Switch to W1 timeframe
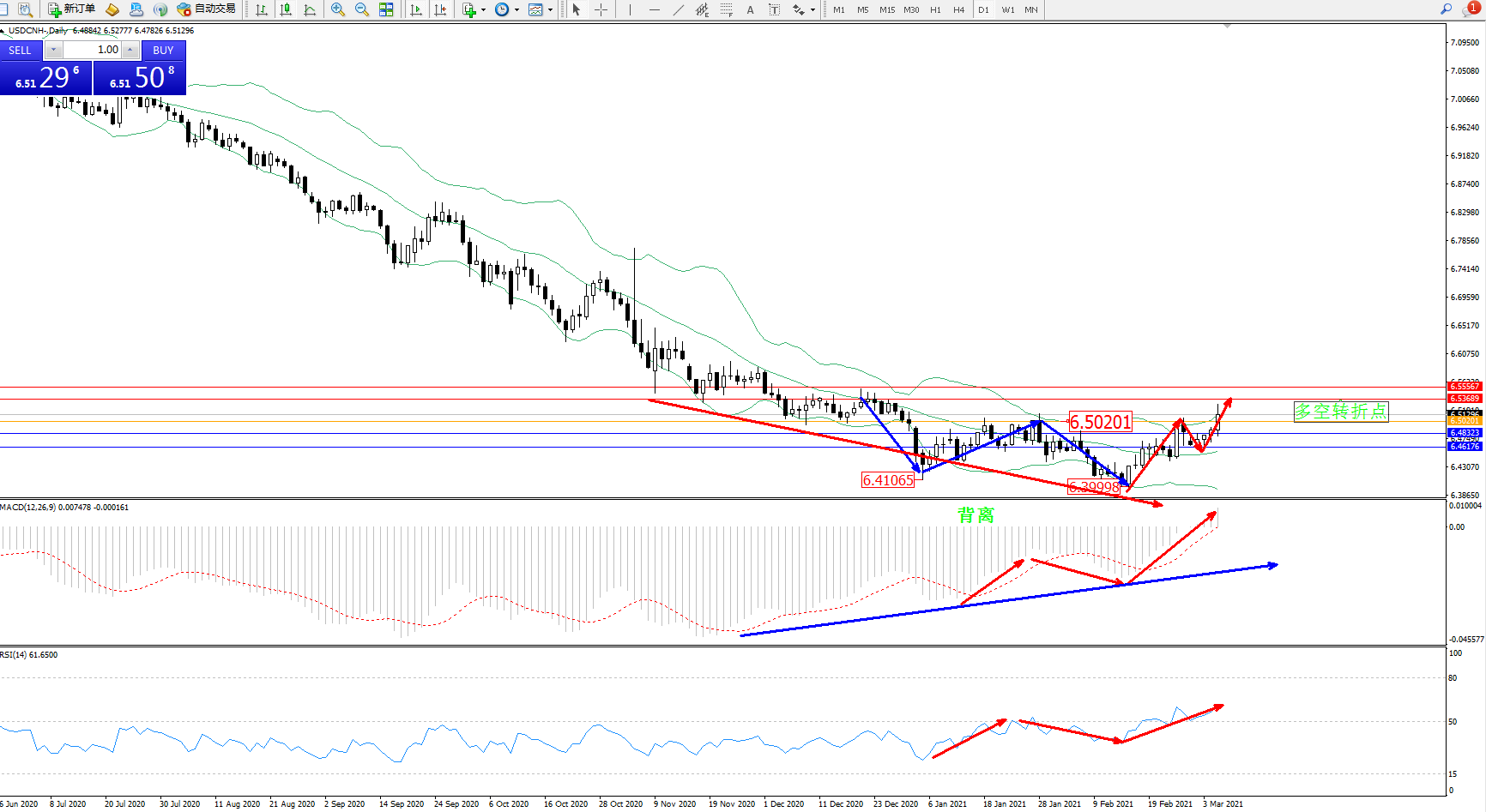This screenshot has height=812, width=1486. click(x=1007, y=9)
